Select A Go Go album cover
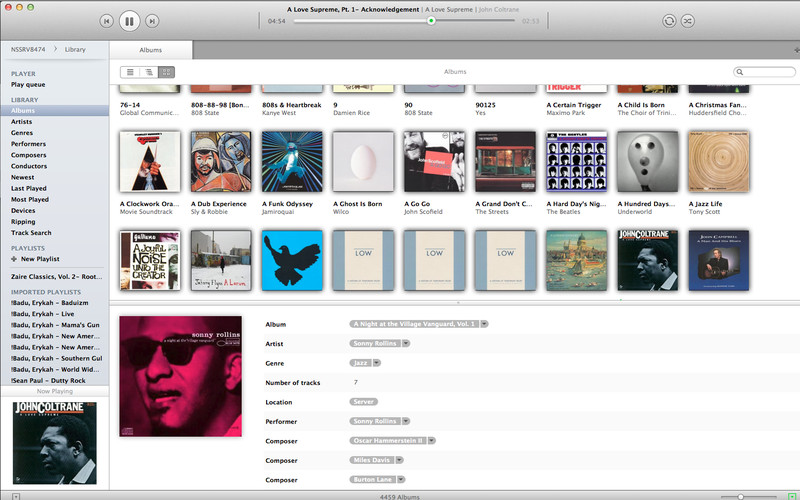This screenshot has width=800, height=500. 434,161
